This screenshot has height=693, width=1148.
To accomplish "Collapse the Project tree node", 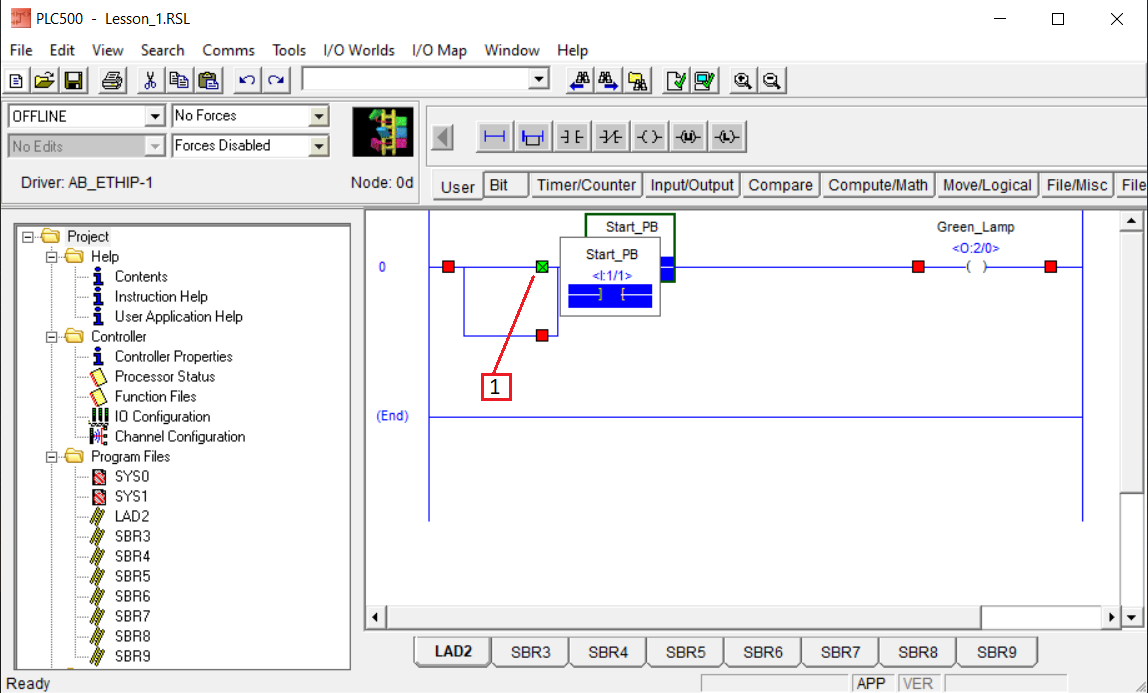I will [29, 236].
